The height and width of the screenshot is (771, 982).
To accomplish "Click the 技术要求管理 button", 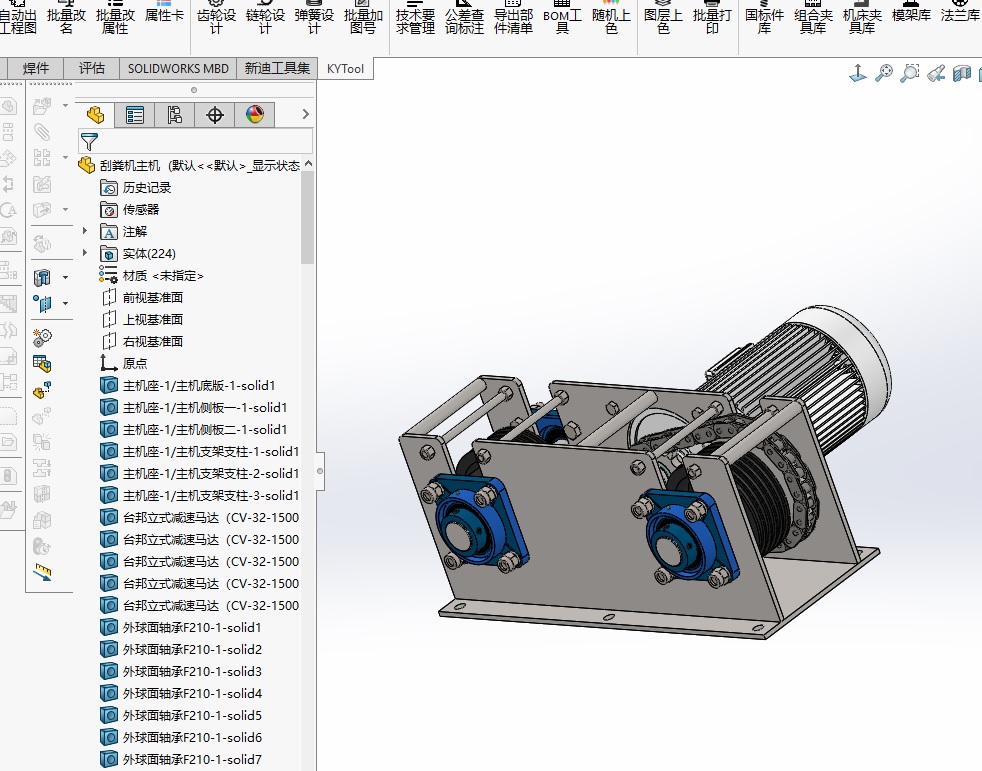I will click(415, 21).
